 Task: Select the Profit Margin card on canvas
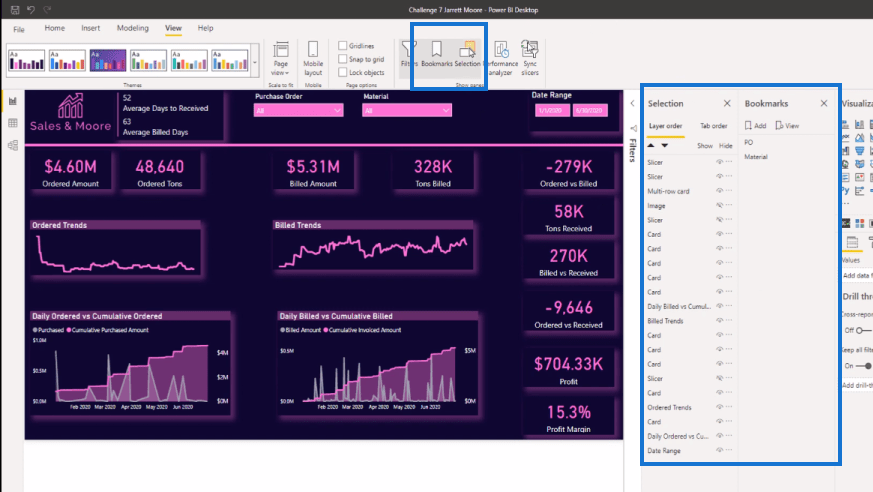(x=568, y=417)
